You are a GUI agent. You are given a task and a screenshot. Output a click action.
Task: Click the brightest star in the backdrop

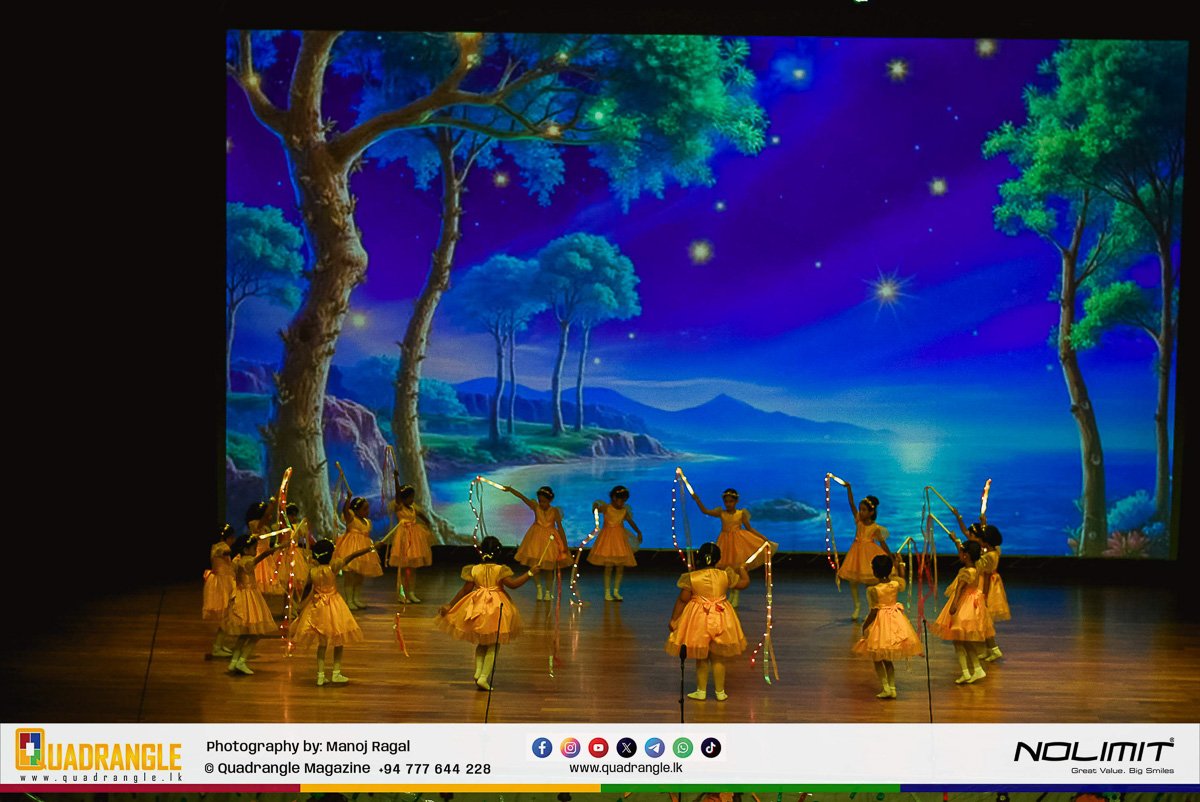tap(886, 290)
